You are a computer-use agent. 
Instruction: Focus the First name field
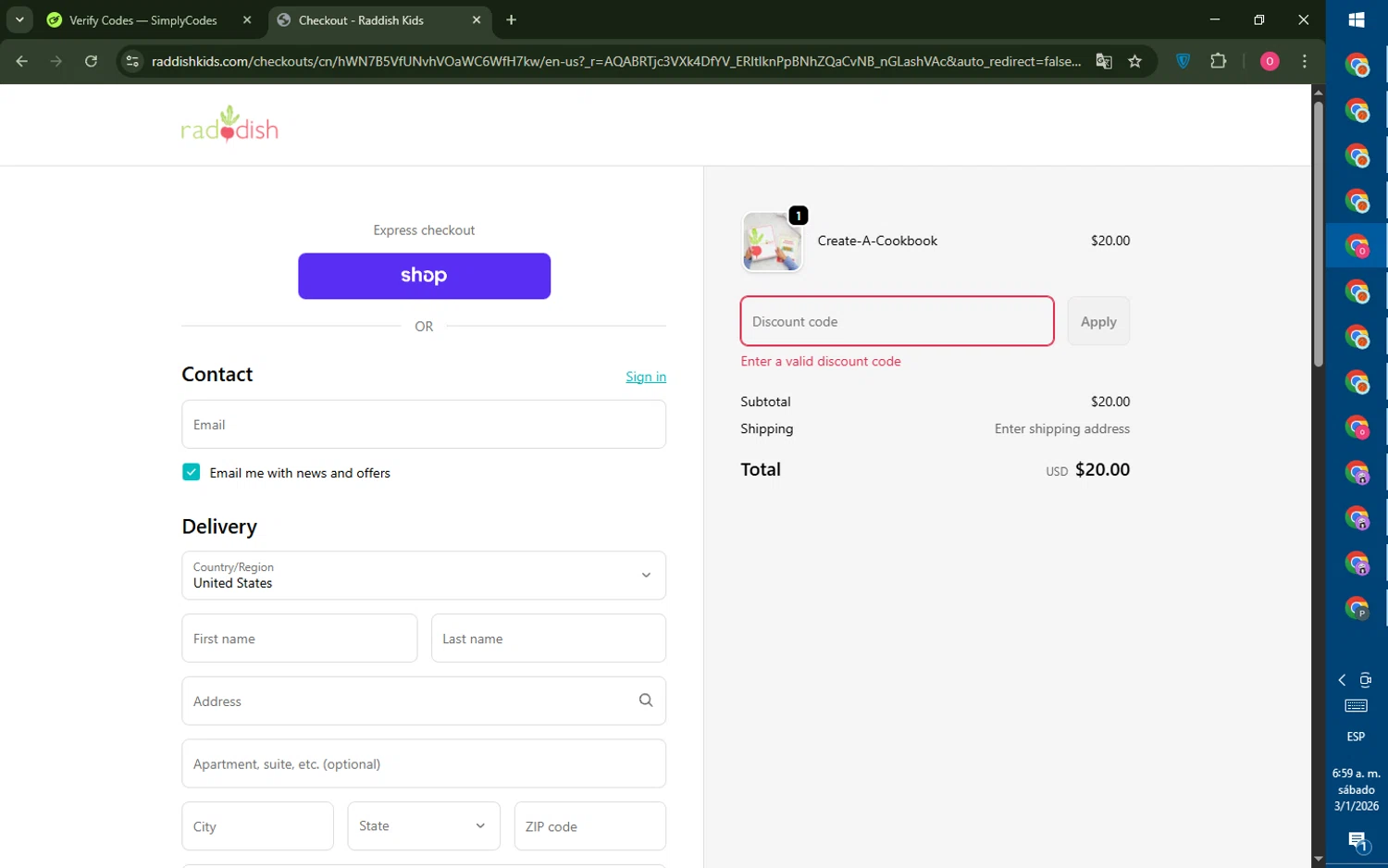300,639
